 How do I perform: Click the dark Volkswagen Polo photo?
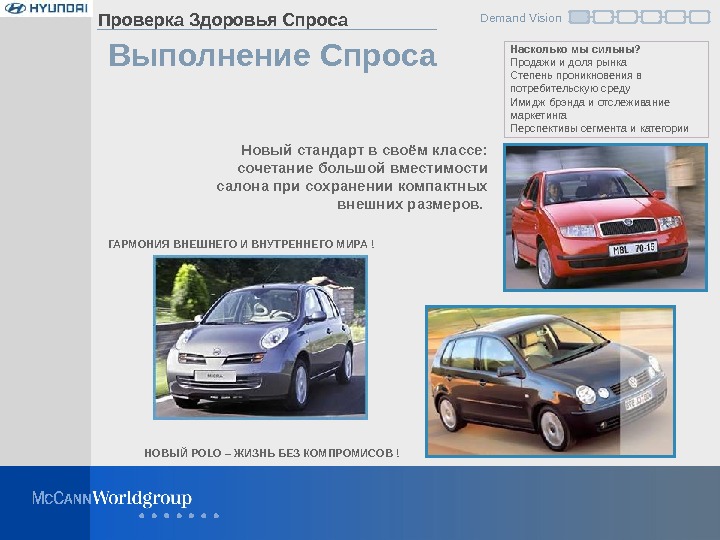coord(550,381)
